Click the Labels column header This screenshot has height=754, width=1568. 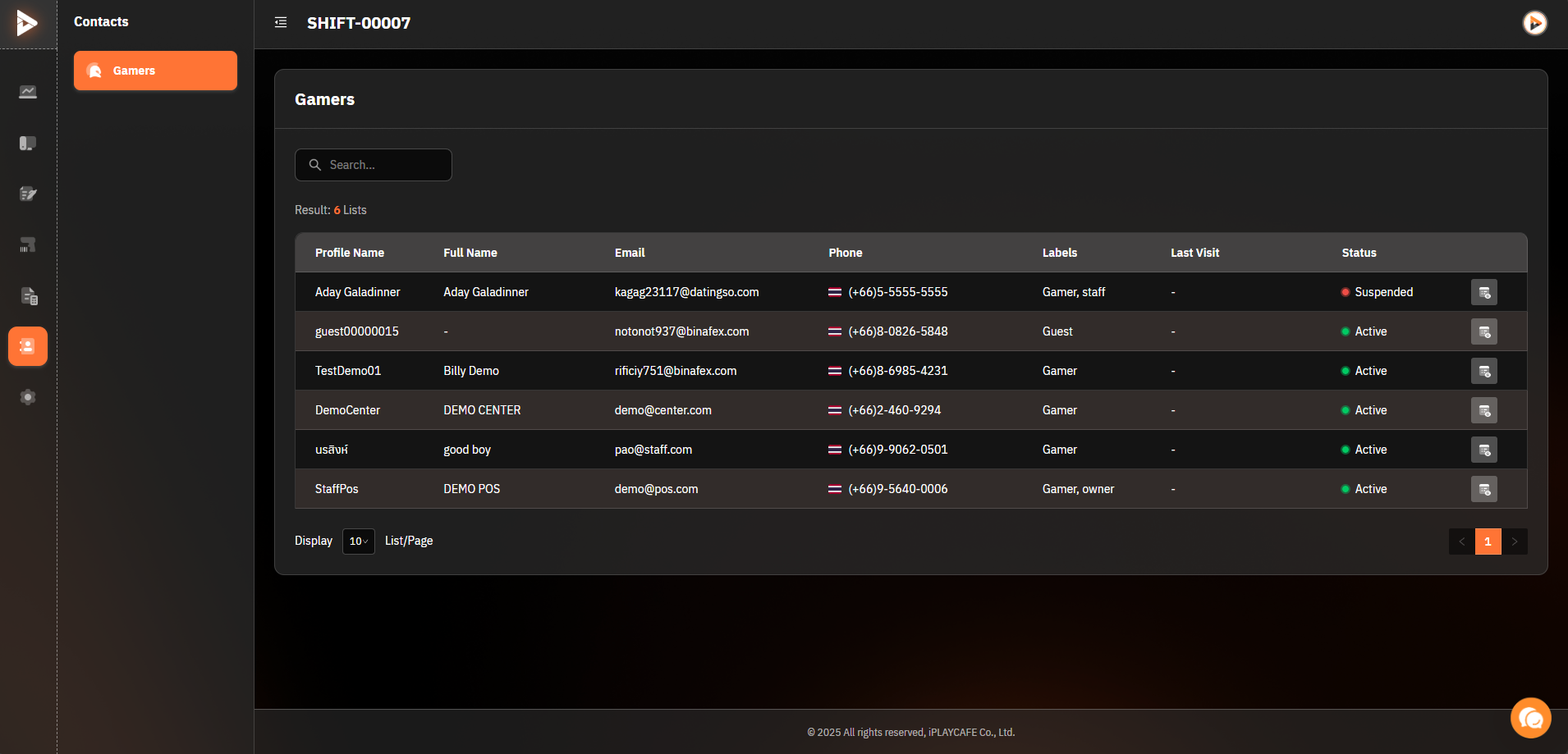coord(1060,253)
